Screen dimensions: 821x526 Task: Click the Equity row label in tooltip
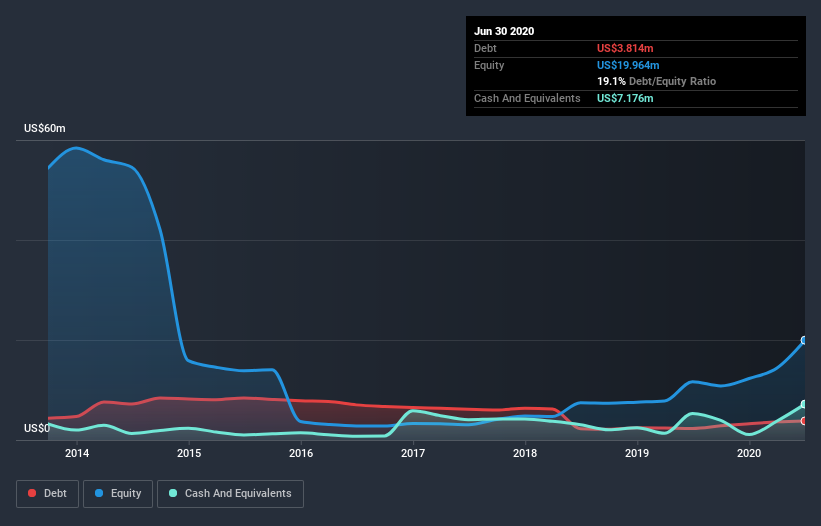click(x=489, y=65)
